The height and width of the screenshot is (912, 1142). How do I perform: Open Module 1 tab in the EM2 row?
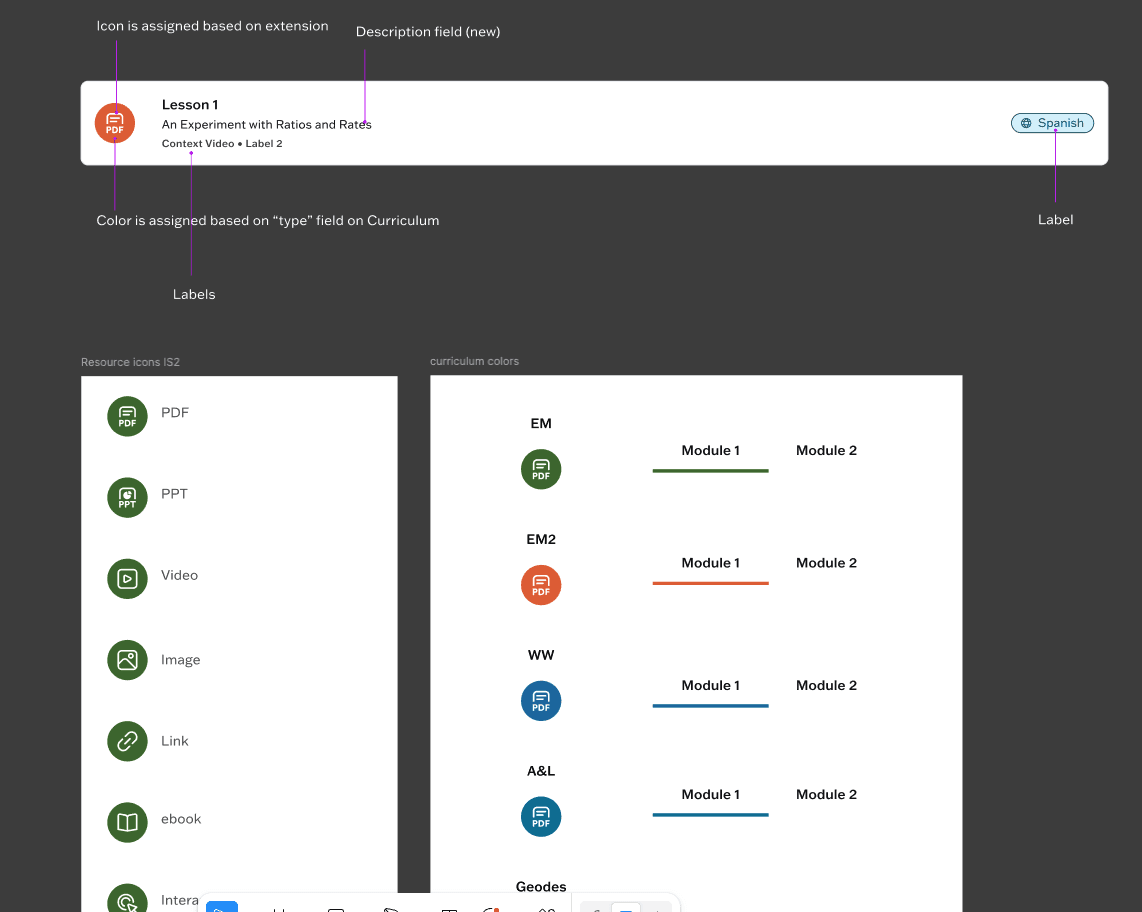(x=711, y=563)
